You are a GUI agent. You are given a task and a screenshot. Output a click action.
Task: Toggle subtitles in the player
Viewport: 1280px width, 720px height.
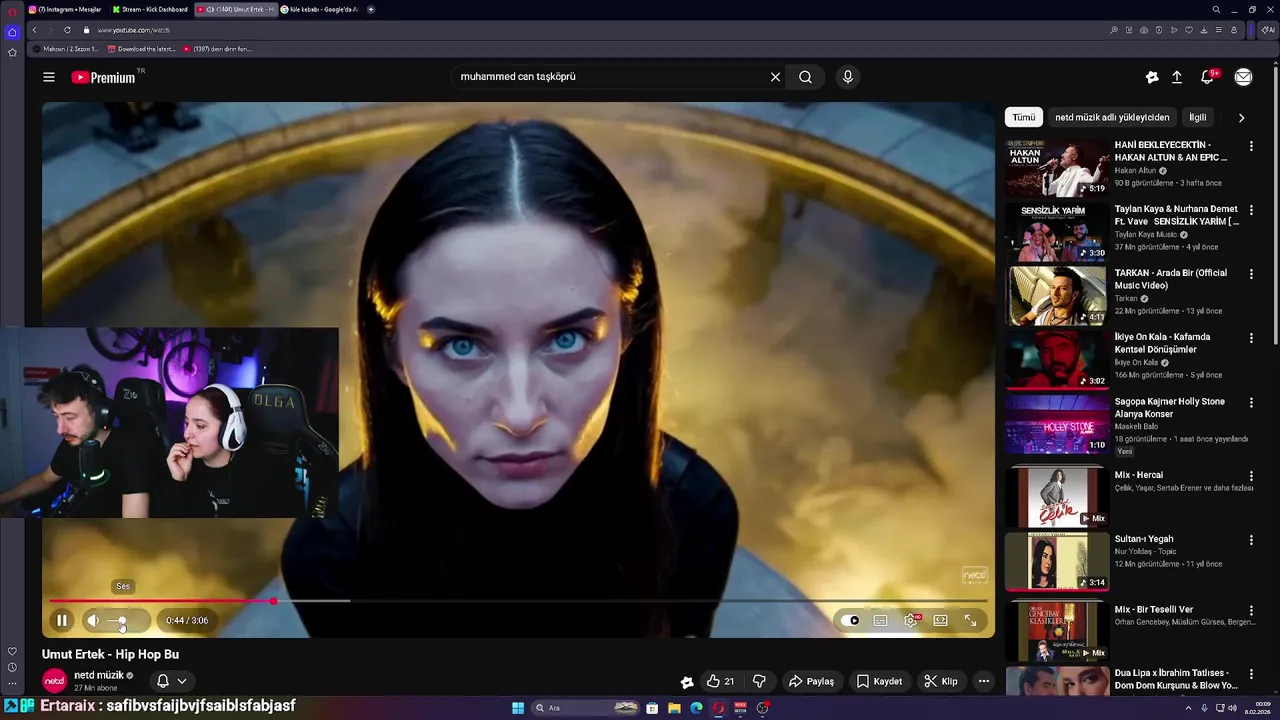click(x=880, y=620)
